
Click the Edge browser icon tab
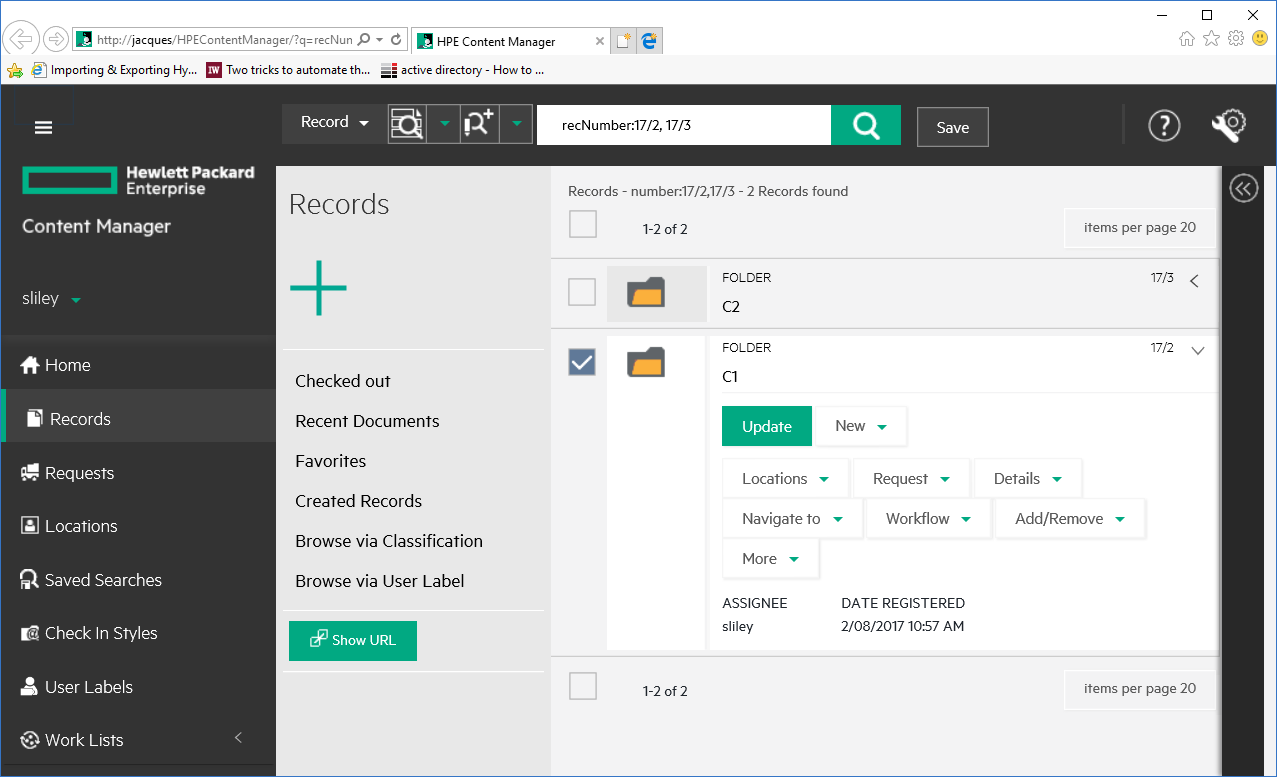pyautogui.click(x=649, y=41)
